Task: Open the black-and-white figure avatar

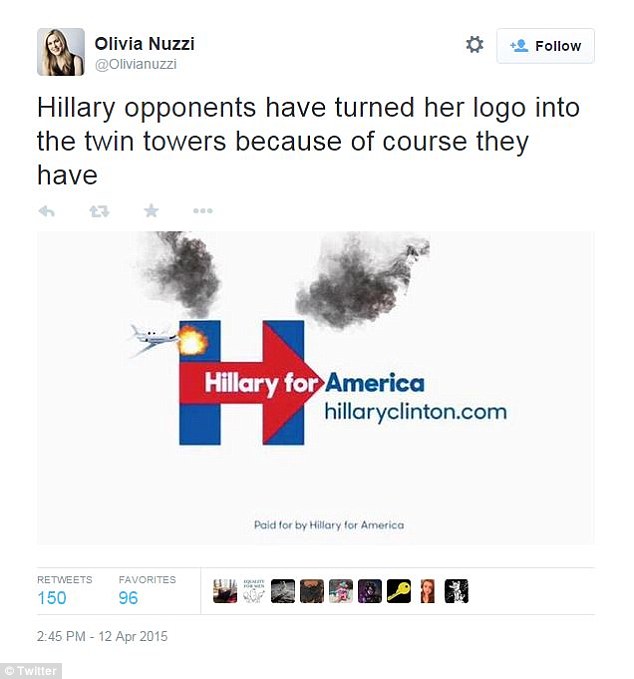Action: [456, 591]
